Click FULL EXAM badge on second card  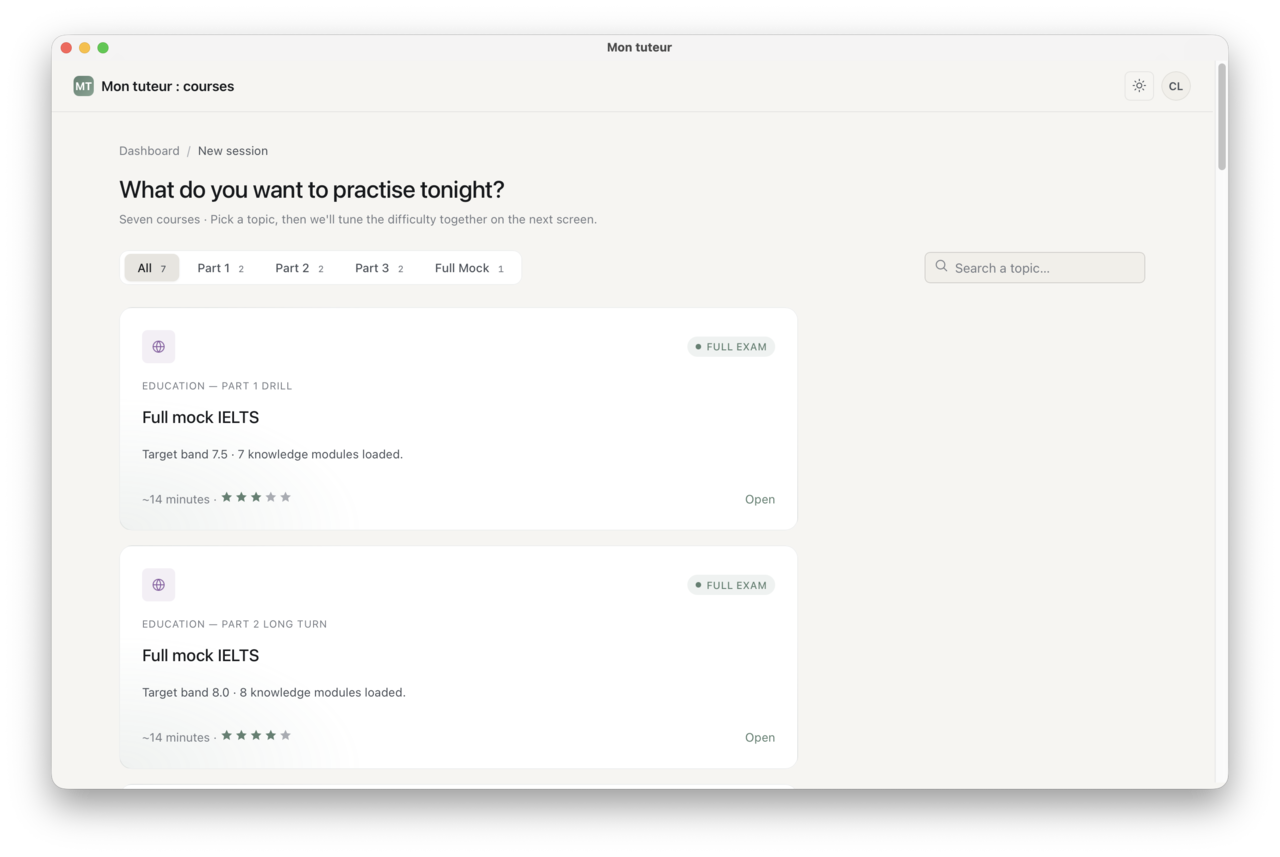pyautogui.click(x=731, y=585)
